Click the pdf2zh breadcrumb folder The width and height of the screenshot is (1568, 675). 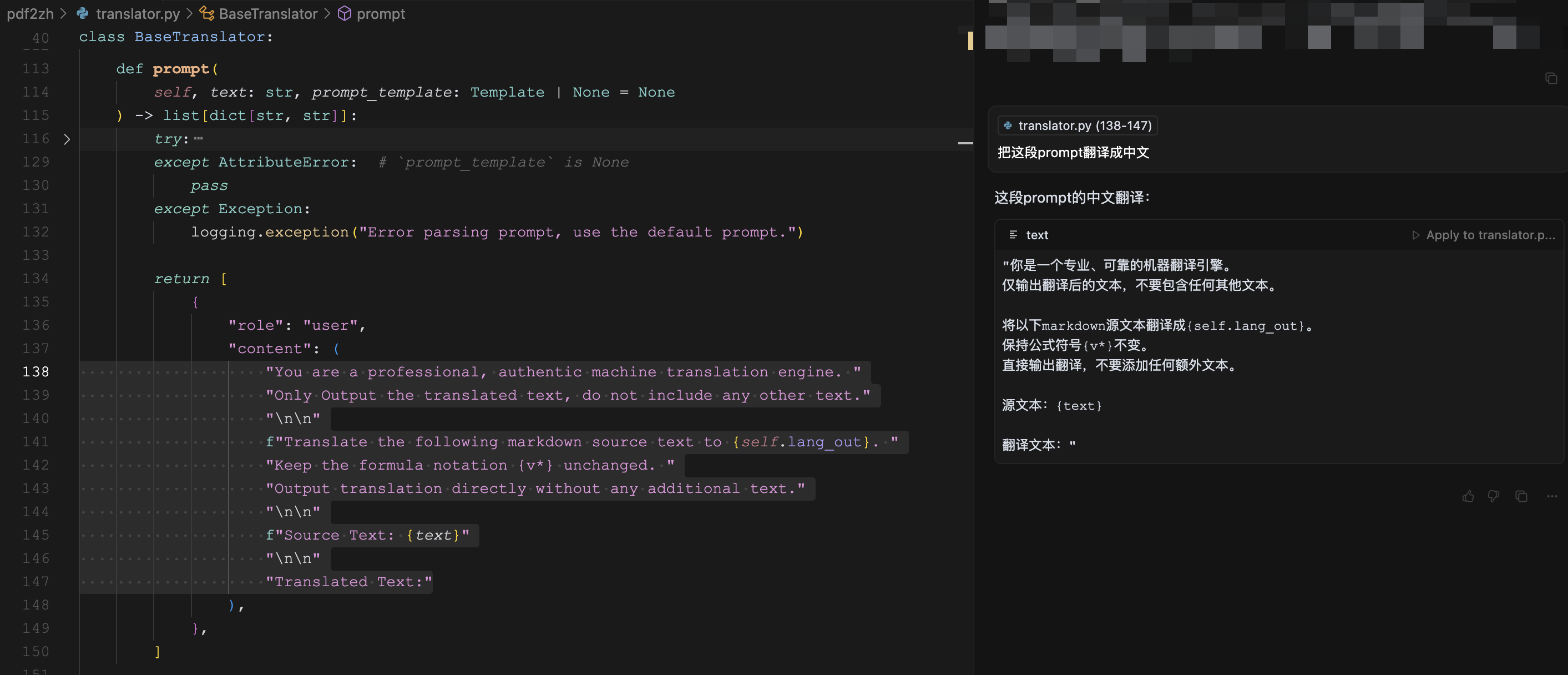[x=30, y=13]
